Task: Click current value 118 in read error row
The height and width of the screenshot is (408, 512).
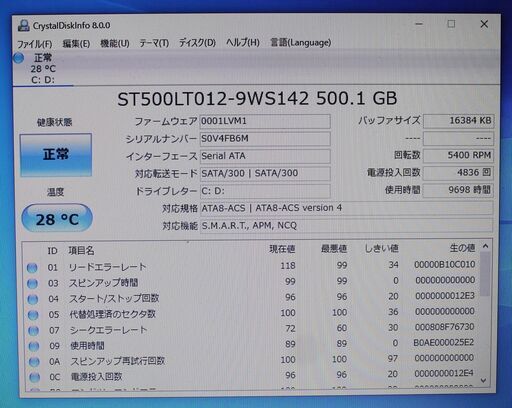Action: pyautogui.click(x=288, y=266)
